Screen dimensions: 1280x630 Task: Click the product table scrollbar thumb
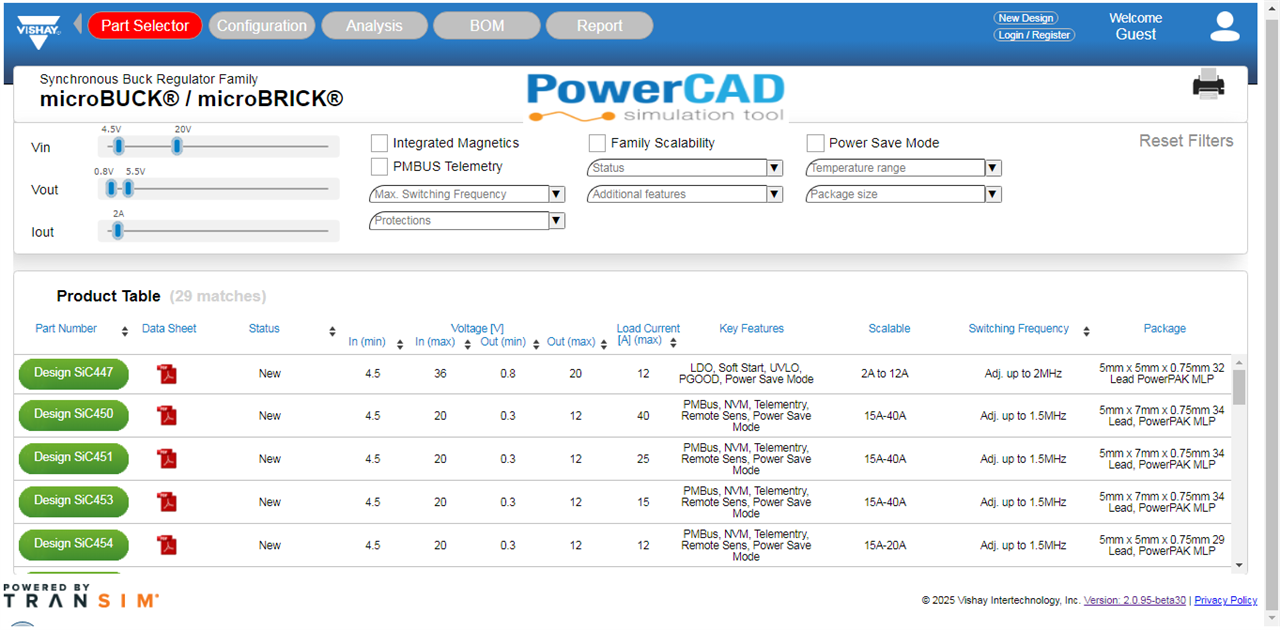pos(1240,387)
